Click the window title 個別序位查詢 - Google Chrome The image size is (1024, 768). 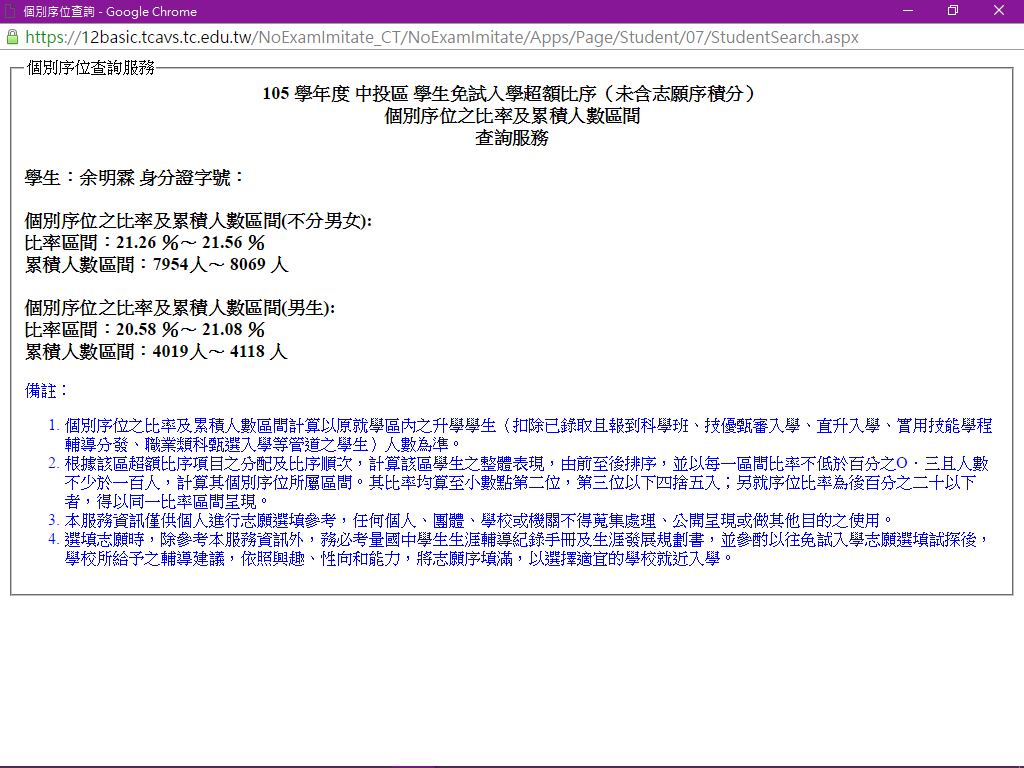(x=110, y=11)
